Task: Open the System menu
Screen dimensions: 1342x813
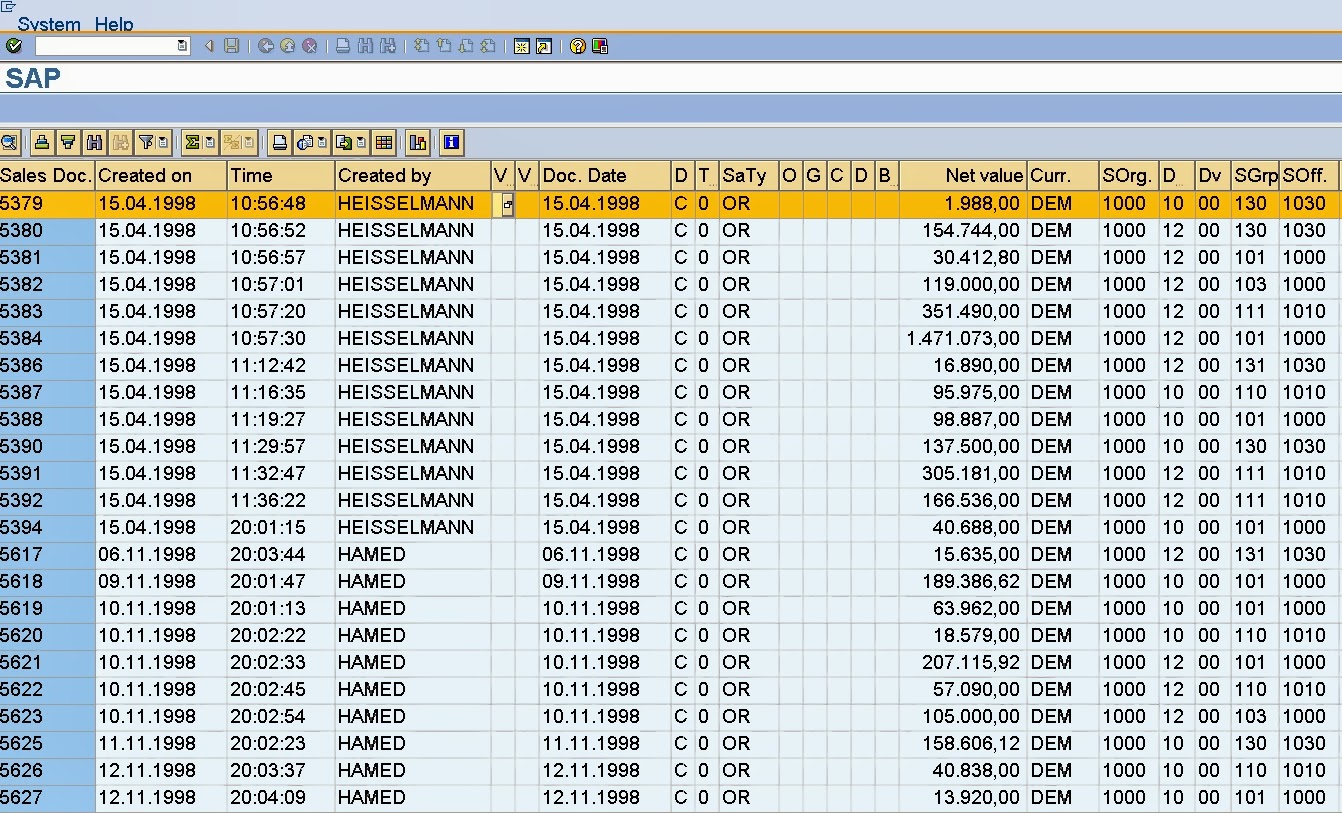Action: click(x=47, y=25)
